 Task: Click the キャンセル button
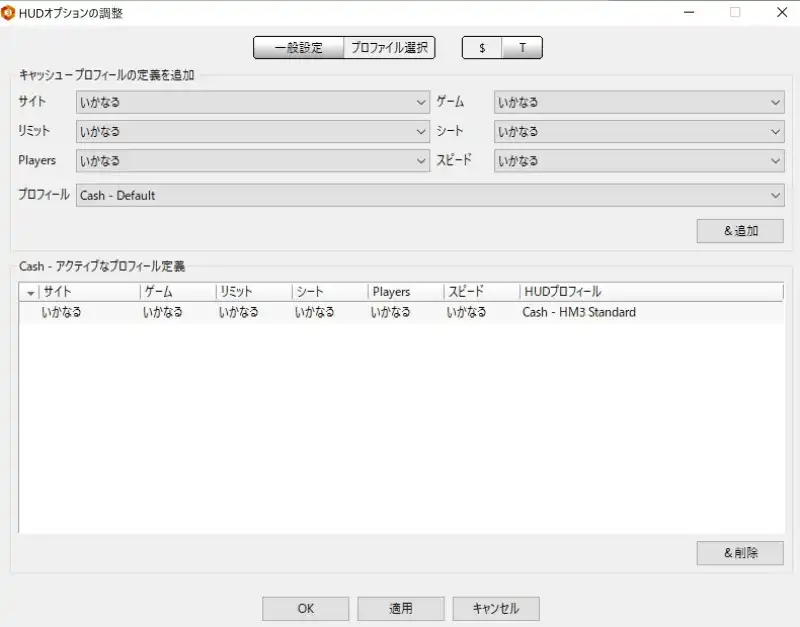pyautogui.click(x=496, y=608)
